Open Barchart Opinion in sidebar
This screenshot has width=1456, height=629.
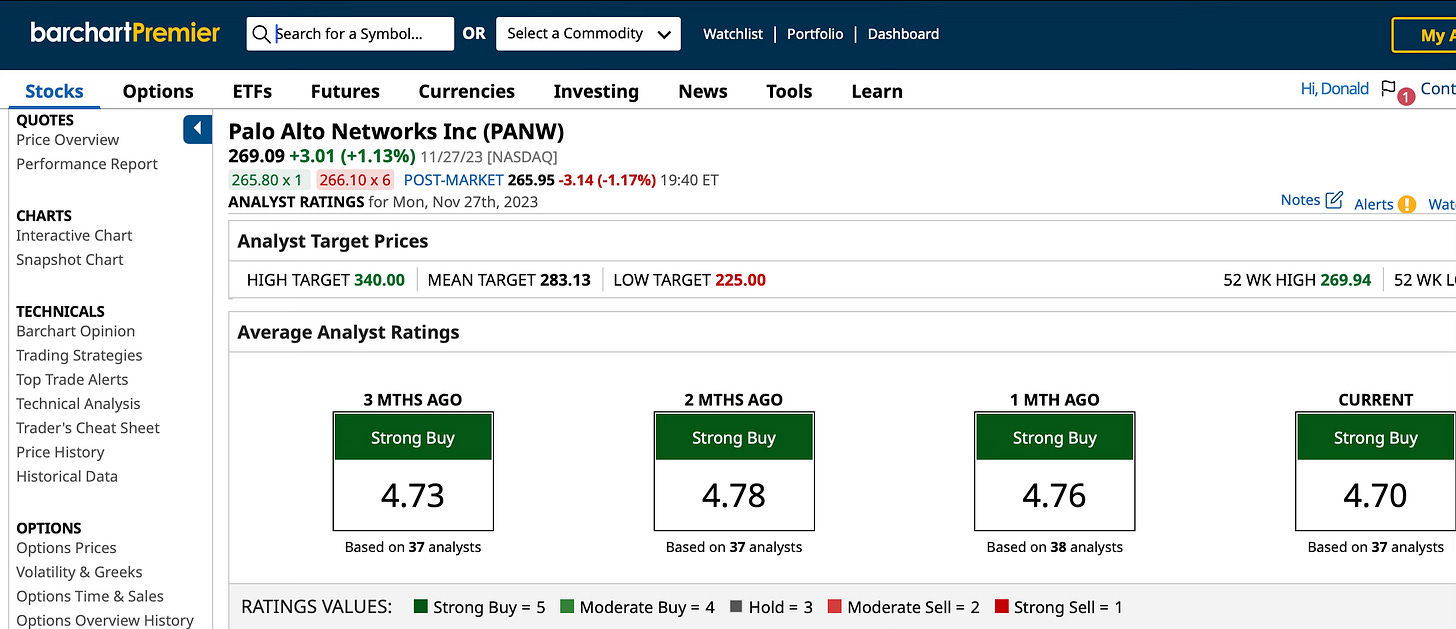[x=75, y=331]
